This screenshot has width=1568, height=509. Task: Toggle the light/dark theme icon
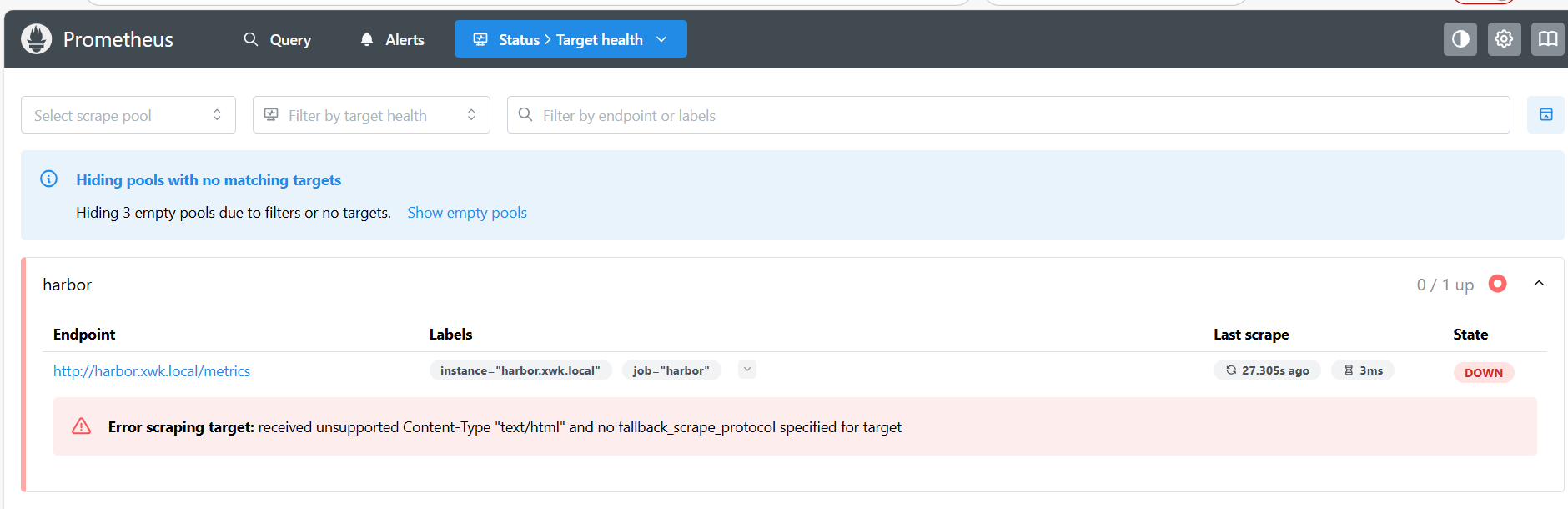1460,39
